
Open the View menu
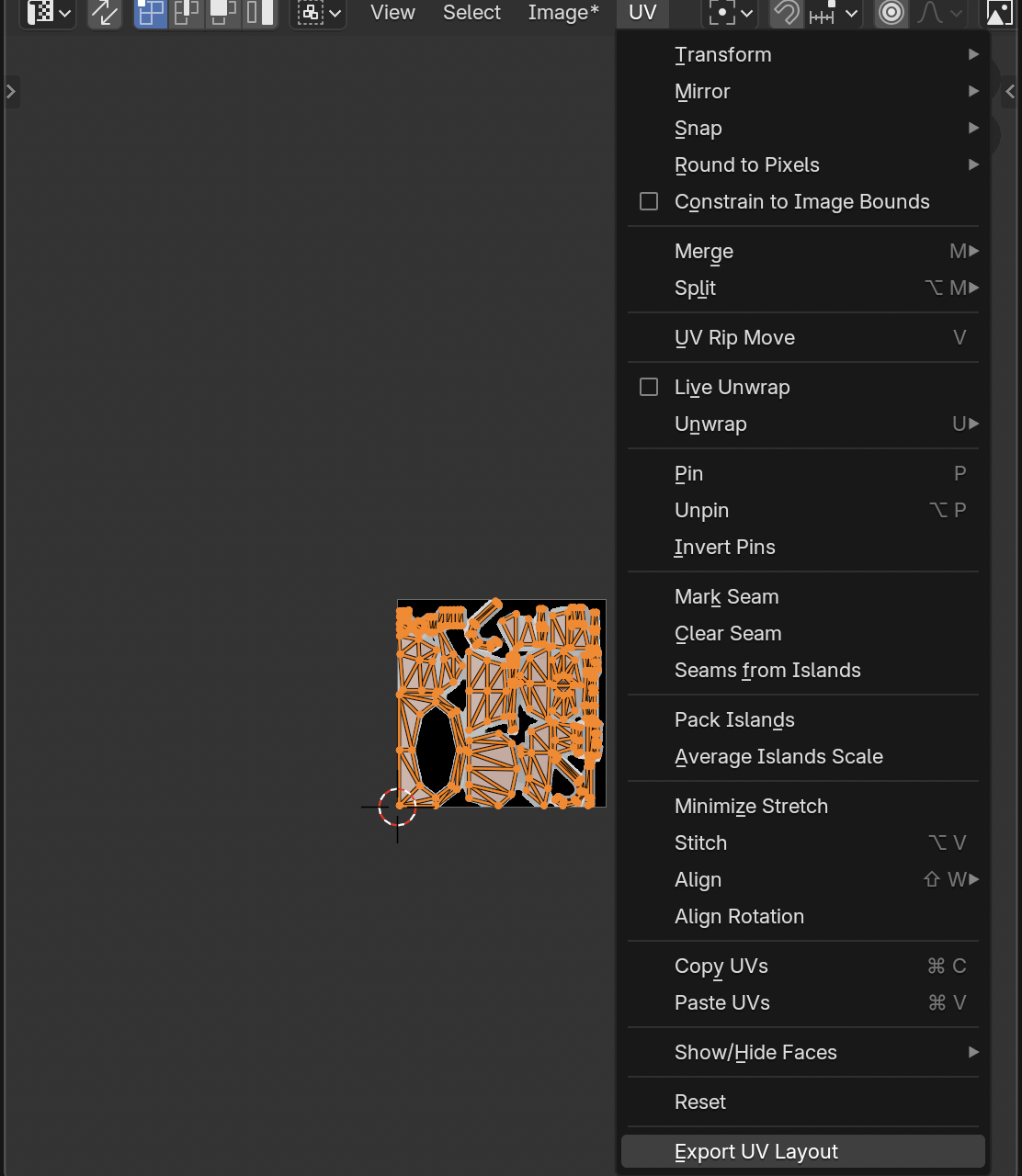pos(392,13)
